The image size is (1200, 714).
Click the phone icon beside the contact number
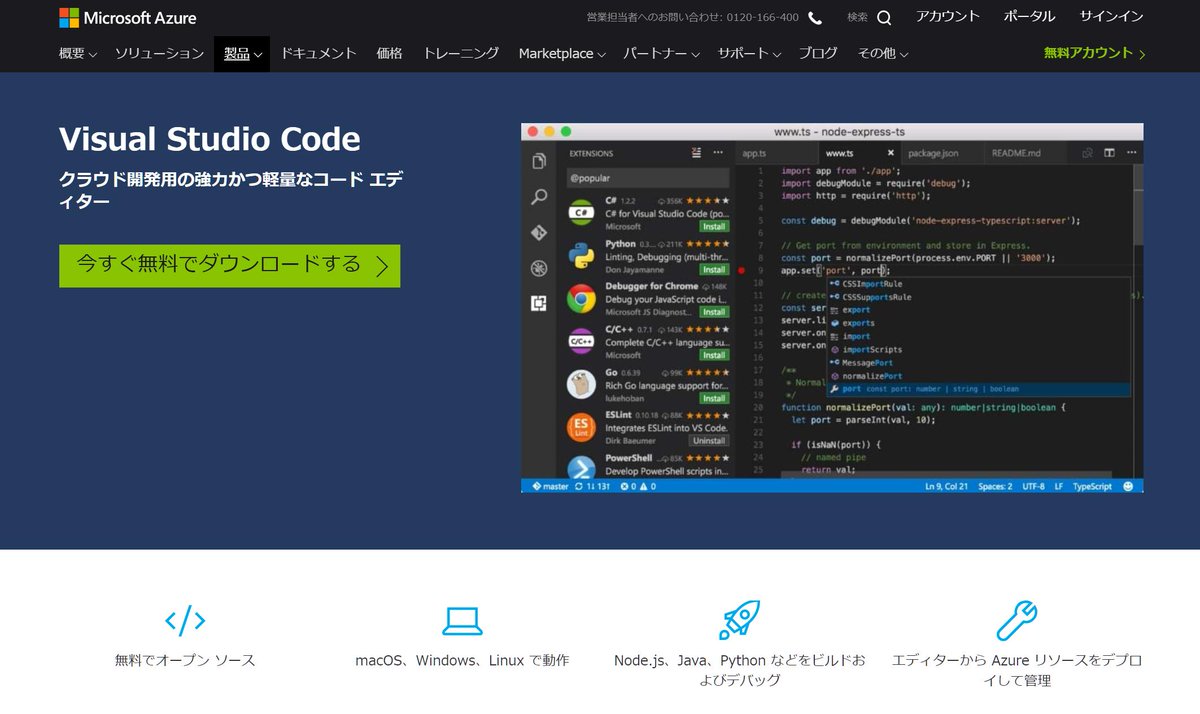coord(815,17)
